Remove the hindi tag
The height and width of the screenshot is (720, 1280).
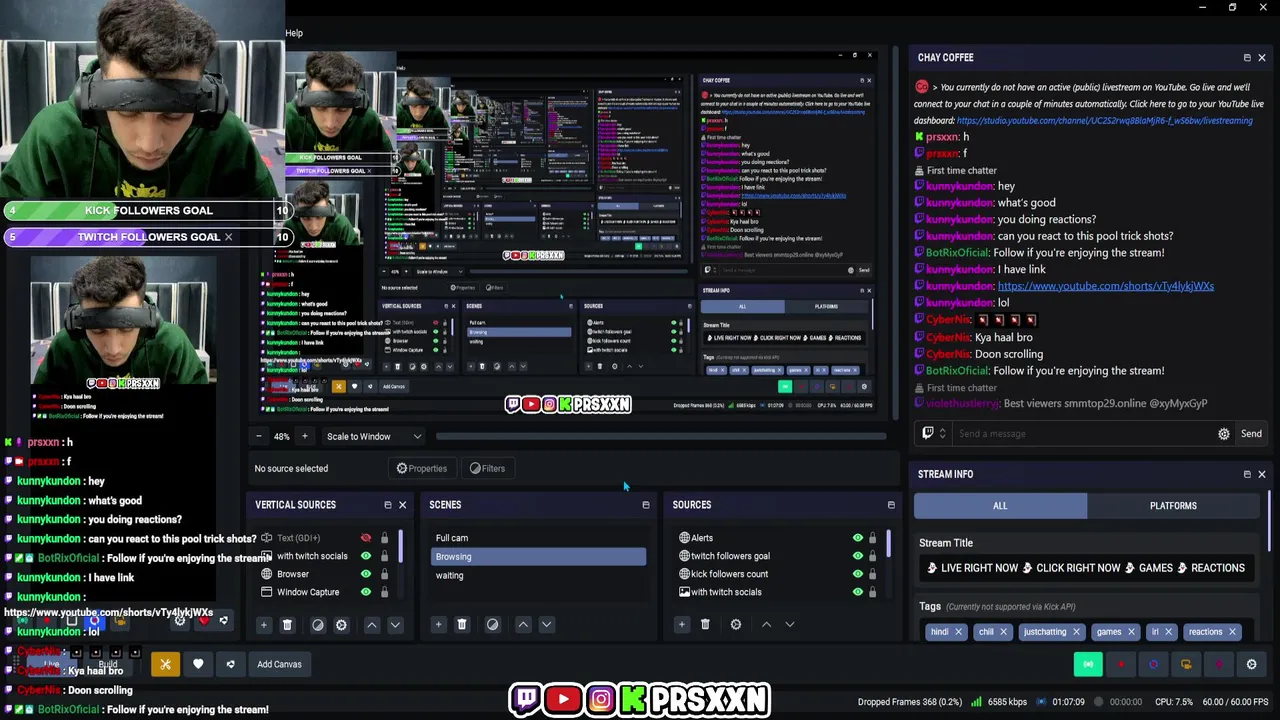958,632
